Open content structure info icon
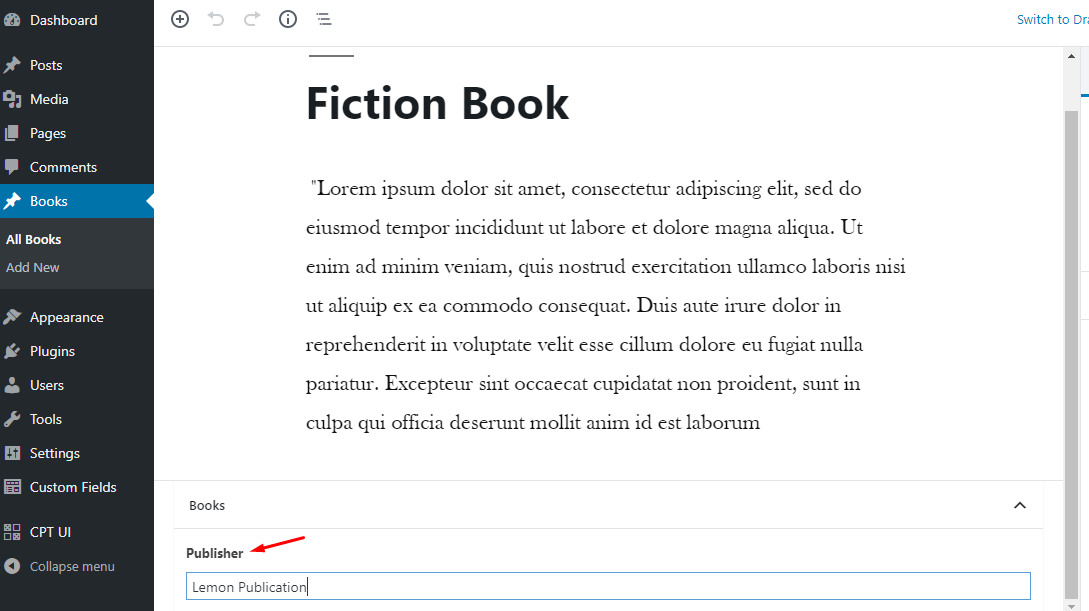 [x=288, y=19]
